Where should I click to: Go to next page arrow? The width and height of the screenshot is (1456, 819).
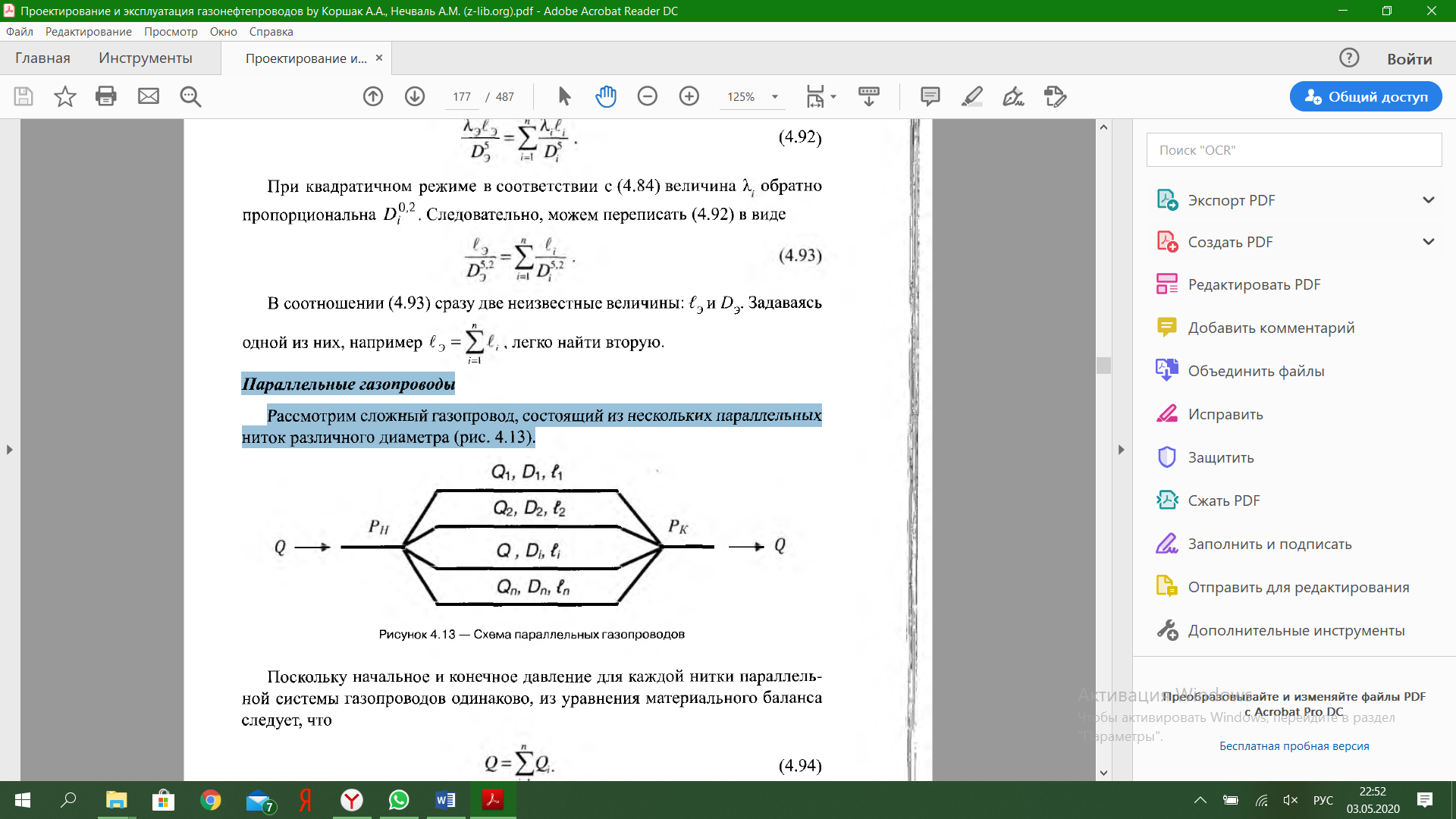coord(415,96)
